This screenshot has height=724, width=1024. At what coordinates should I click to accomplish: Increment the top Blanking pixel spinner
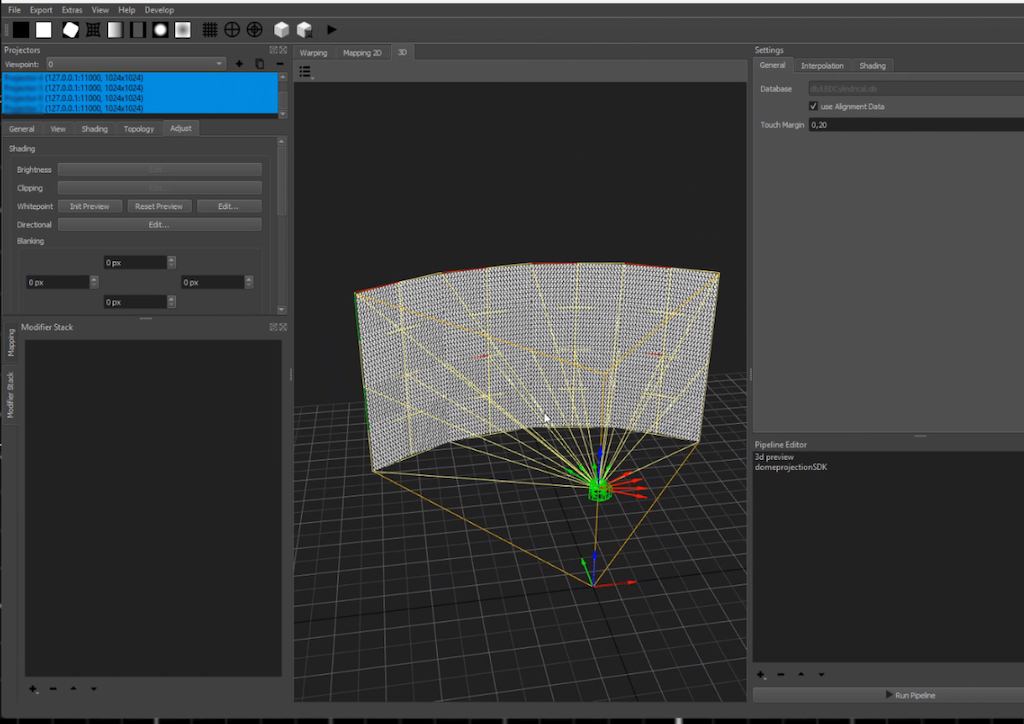point(172,259)
